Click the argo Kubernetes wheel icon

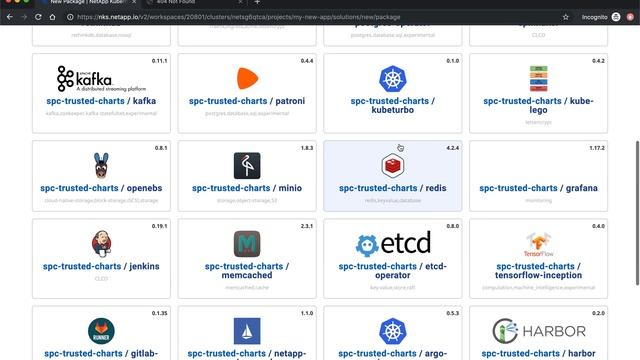[x=393, y=331]
